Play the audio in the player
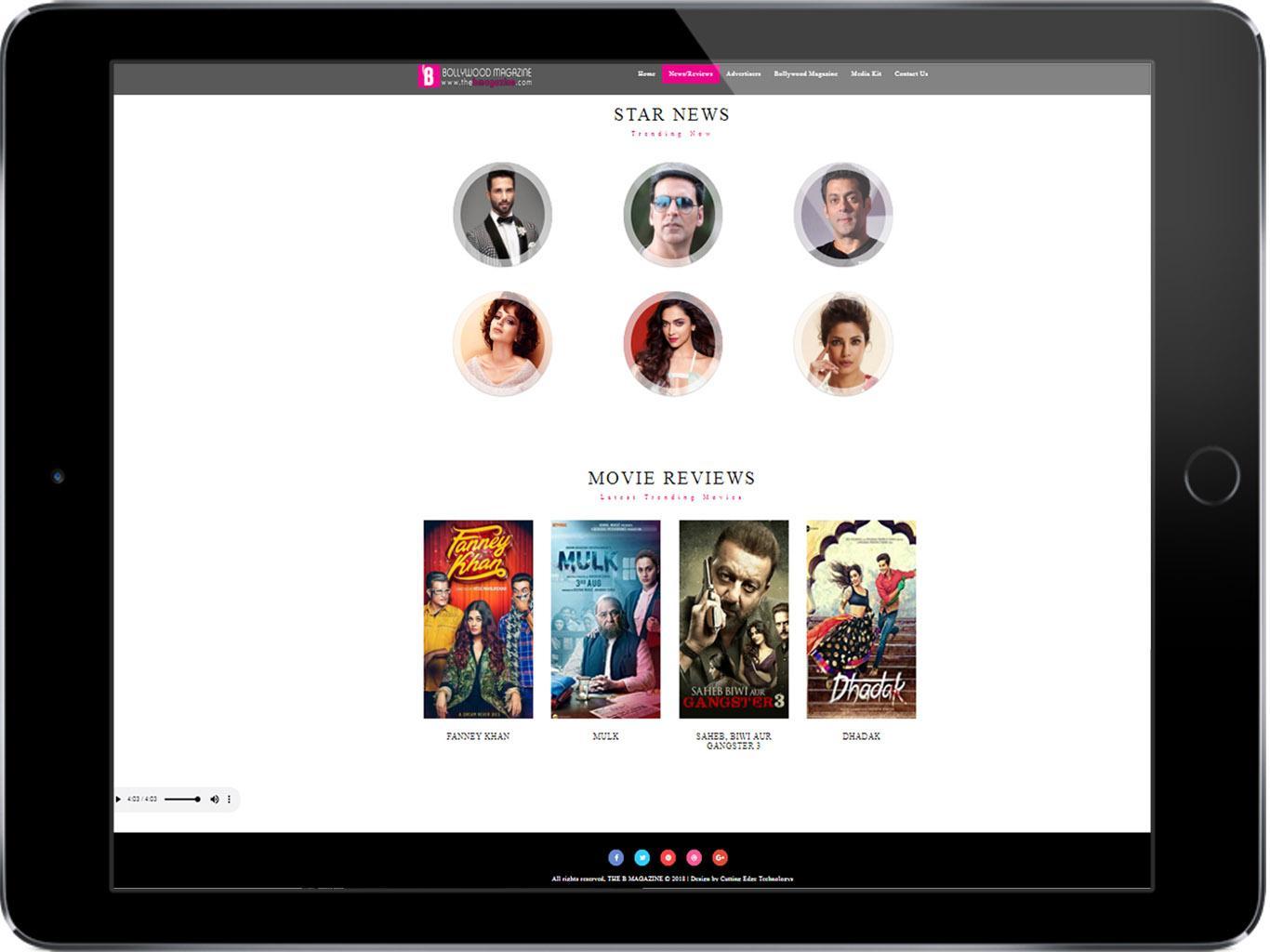This screenshot has width=1270, height=952. click(x=118, y=800)
